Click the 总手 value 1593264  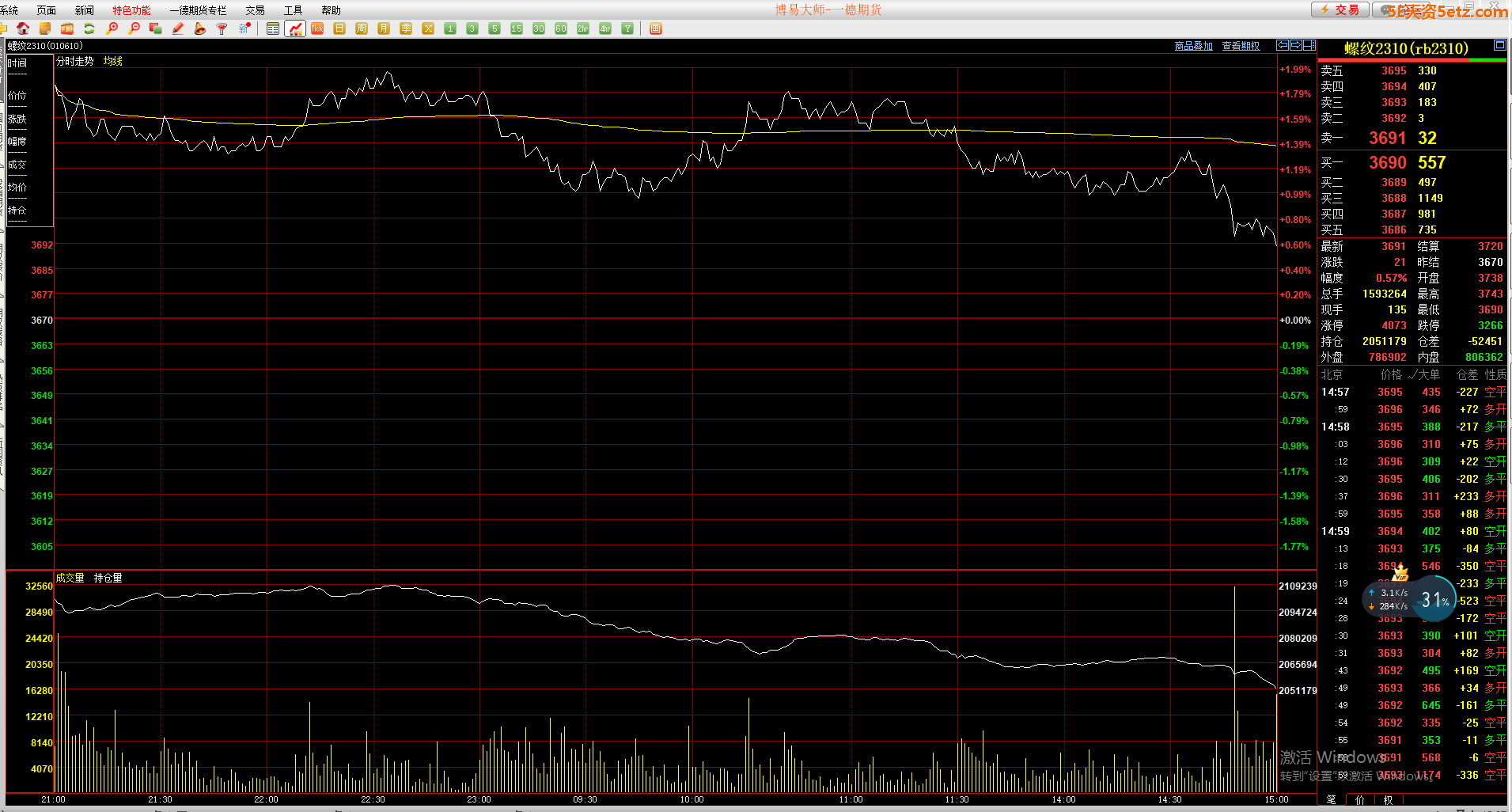[1385, 294]
